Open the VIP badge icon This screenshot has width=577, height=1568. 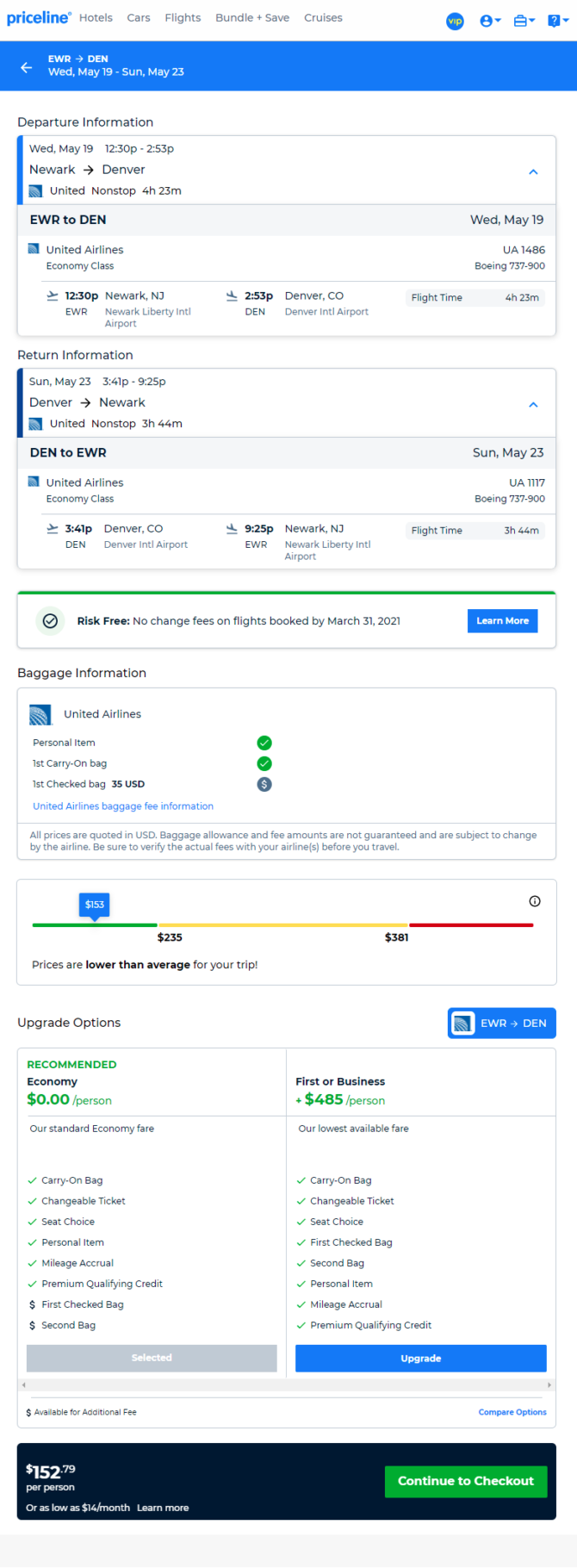[x=455, y=21]
